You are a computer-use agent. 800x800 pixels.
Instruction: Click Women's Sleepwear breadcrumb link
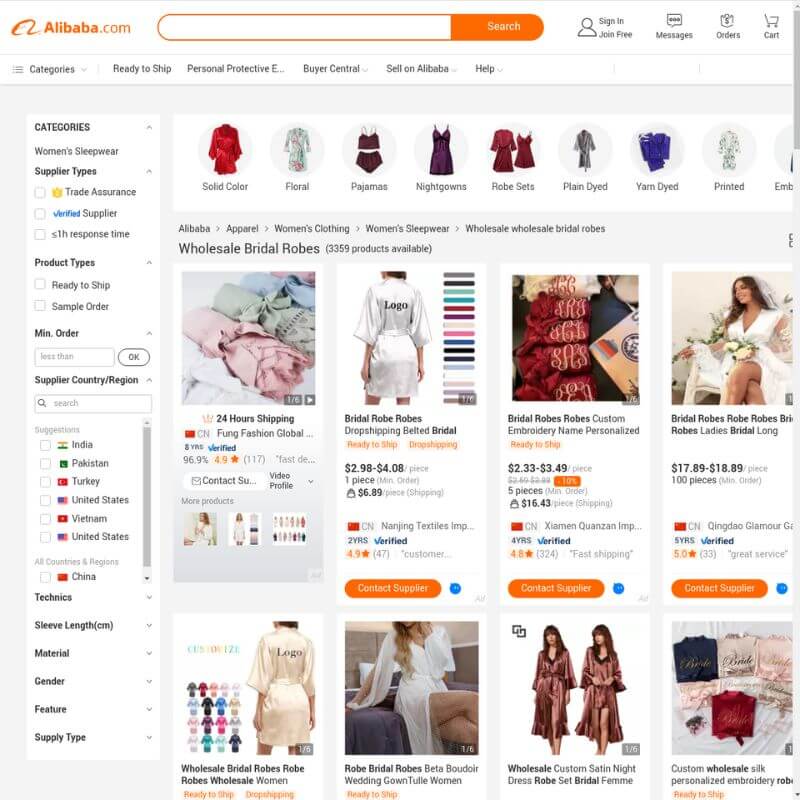click(407, 229)
